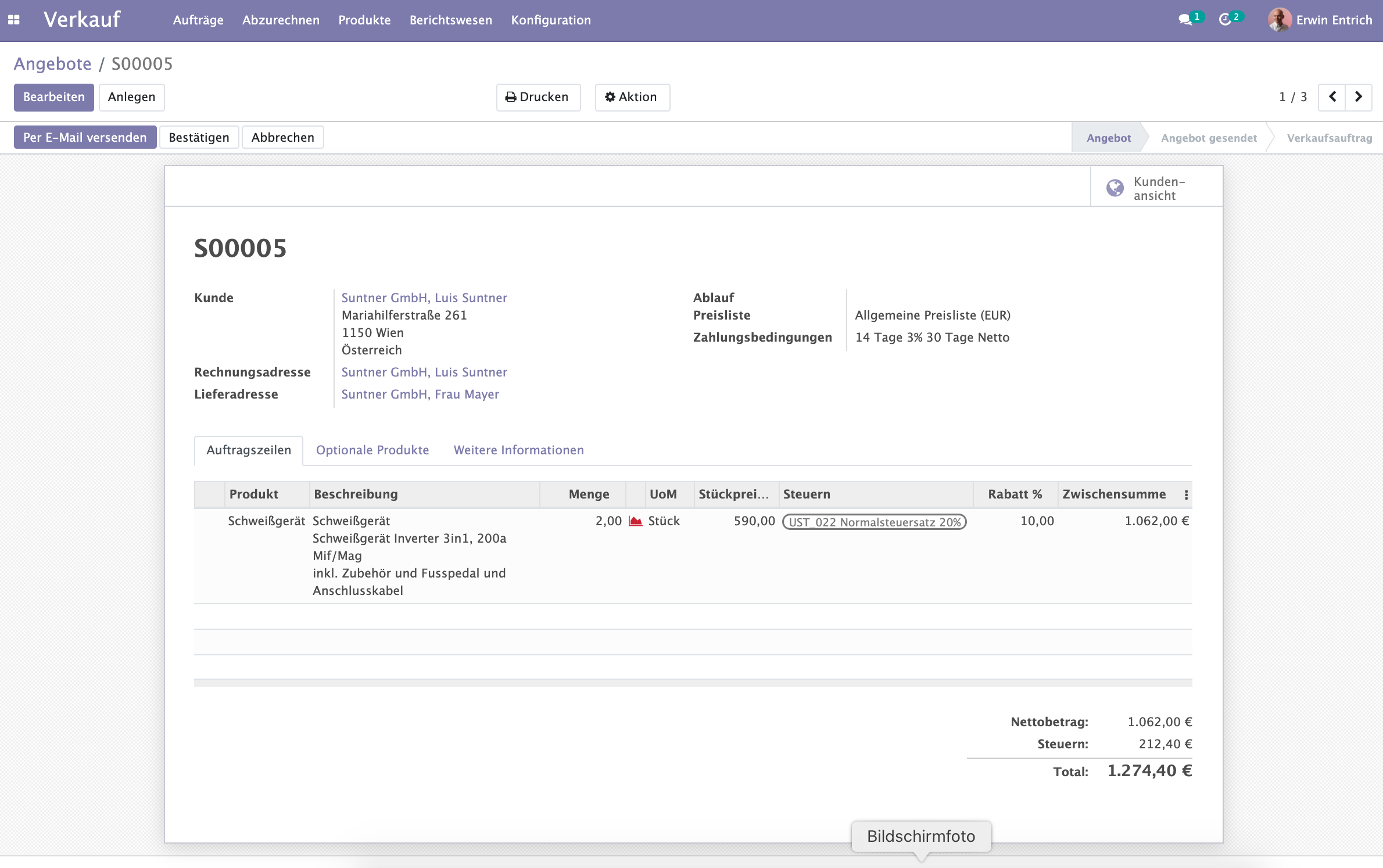The image size is (1383, 868).
Task: Switch to Weitere Informationen tab
Action: [518, 450]
